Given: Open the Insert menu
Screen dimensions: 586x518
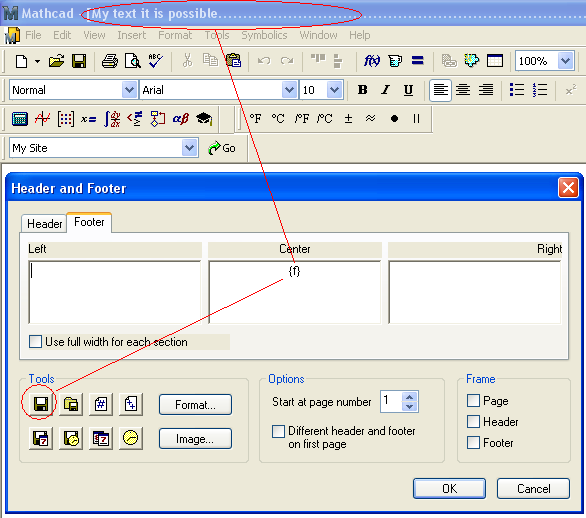Looking at the screenshot, I should (132, 35).
